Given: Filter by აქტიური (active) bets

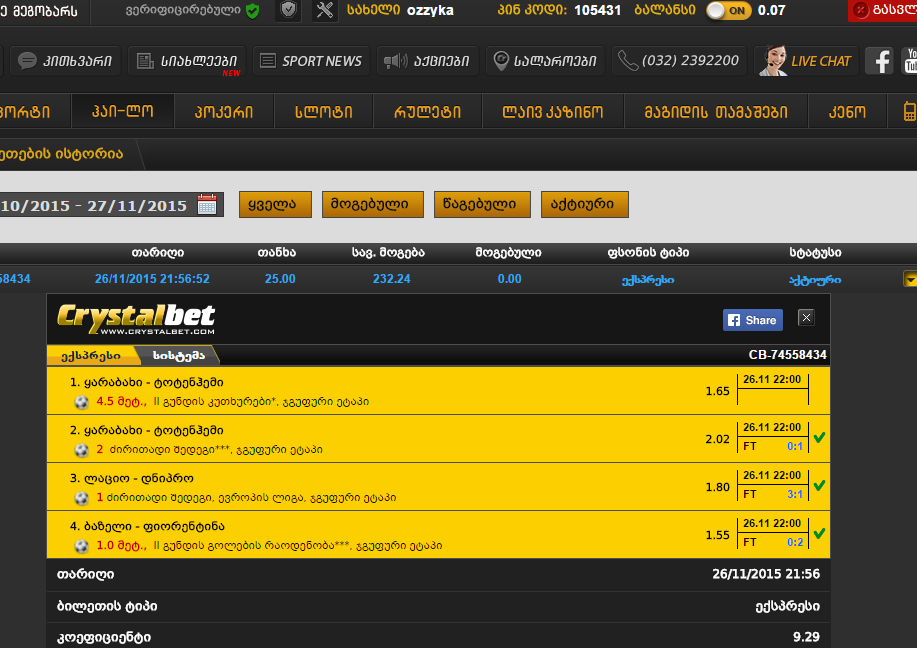Looking at the screenshot, I should 584,204.
